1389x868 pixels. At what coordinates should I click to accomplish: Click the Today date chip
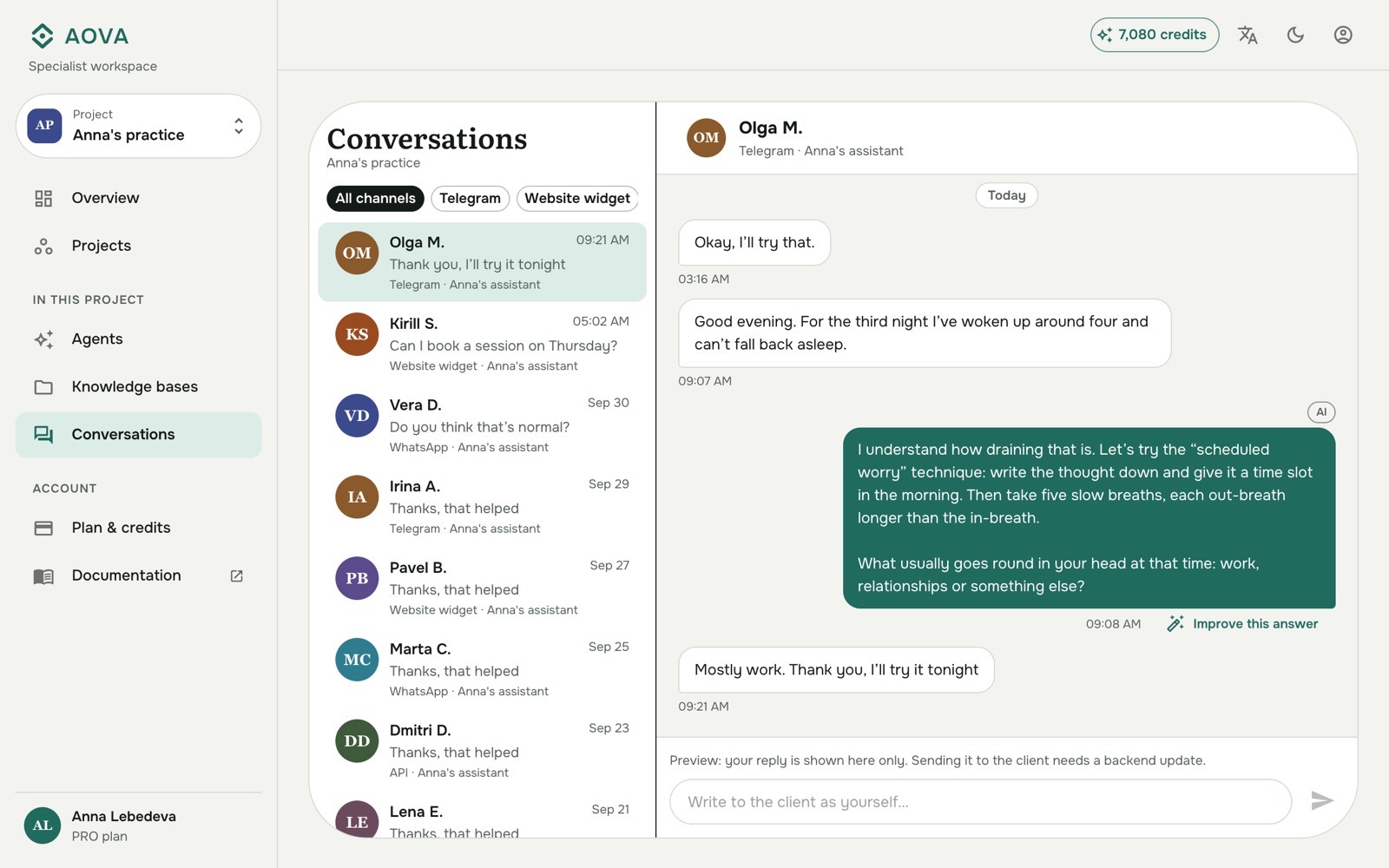point(1007,195)
